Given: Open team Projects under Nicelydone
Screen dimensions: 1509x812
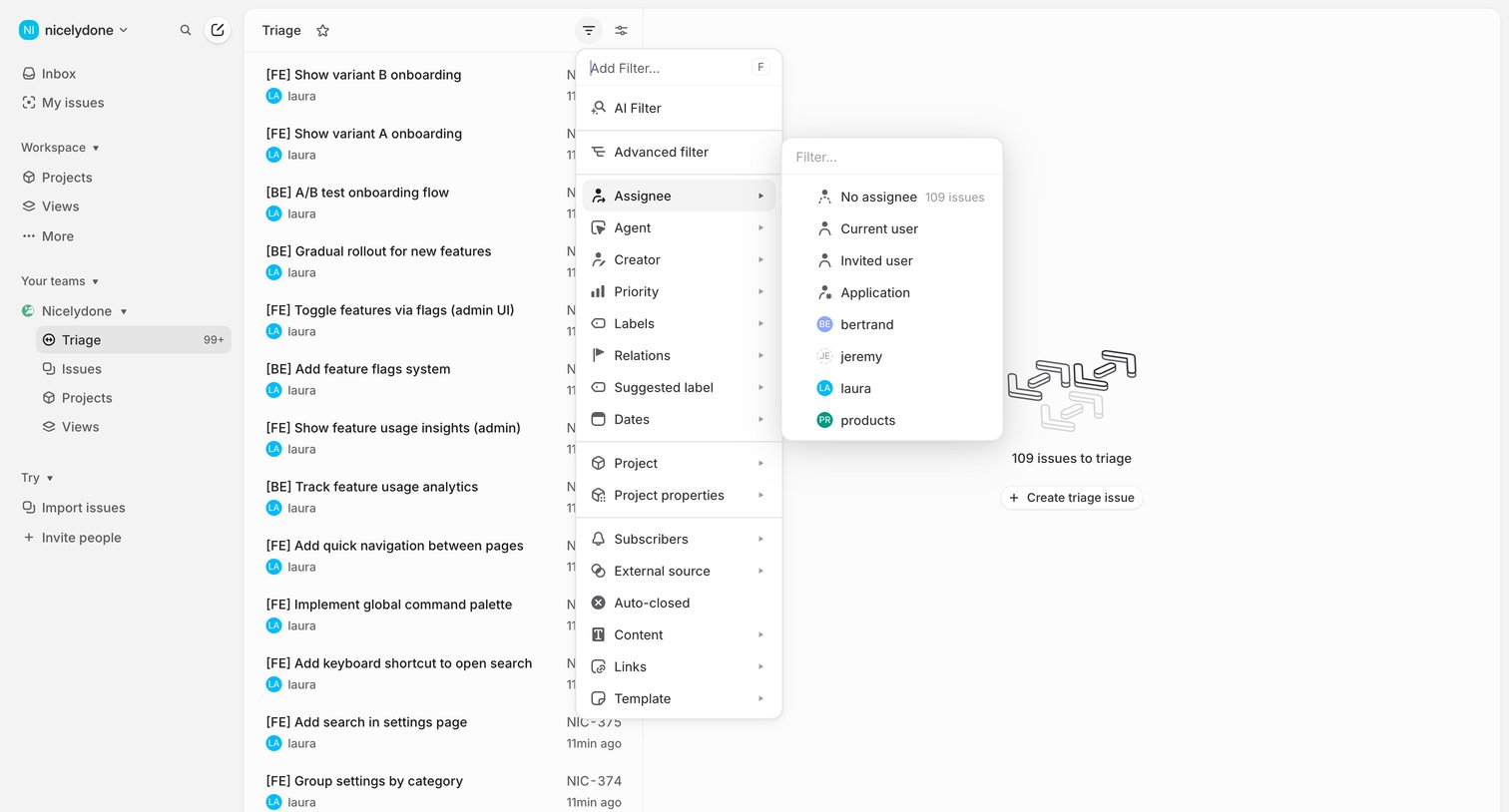Looking at the screenshot, I should [x=134, y=398].
